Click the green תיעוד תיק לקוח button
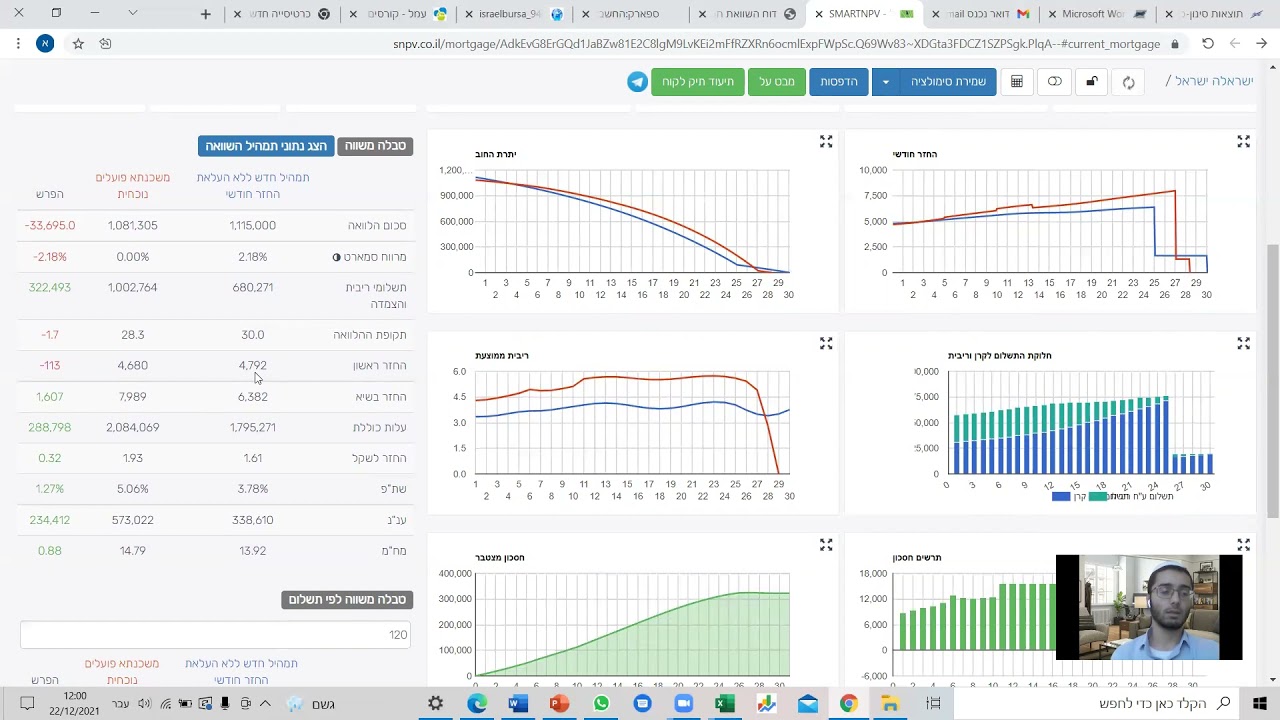The image size is (1280, 720). point(697,82)
